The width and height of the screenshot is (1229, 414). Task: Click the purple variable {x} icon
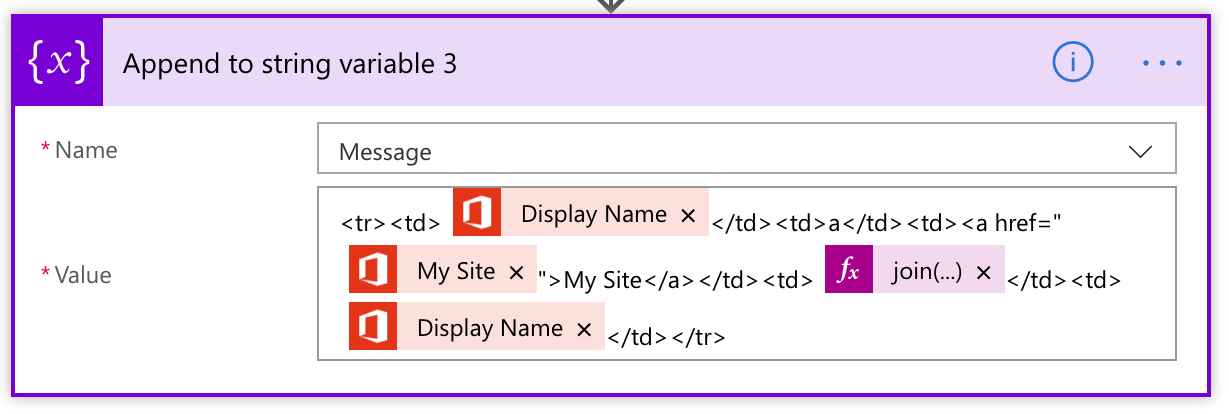59,62
